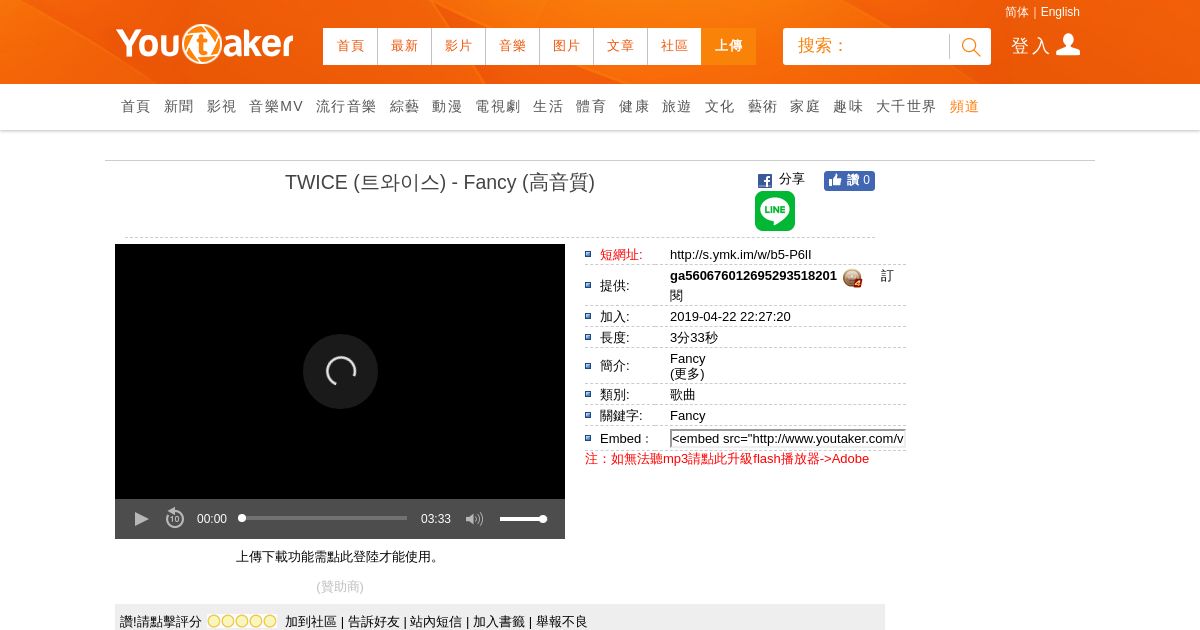This screenshot has height=630, width=1200.
Task: Open the 新聞 category
Action: [x=179, y=106]
